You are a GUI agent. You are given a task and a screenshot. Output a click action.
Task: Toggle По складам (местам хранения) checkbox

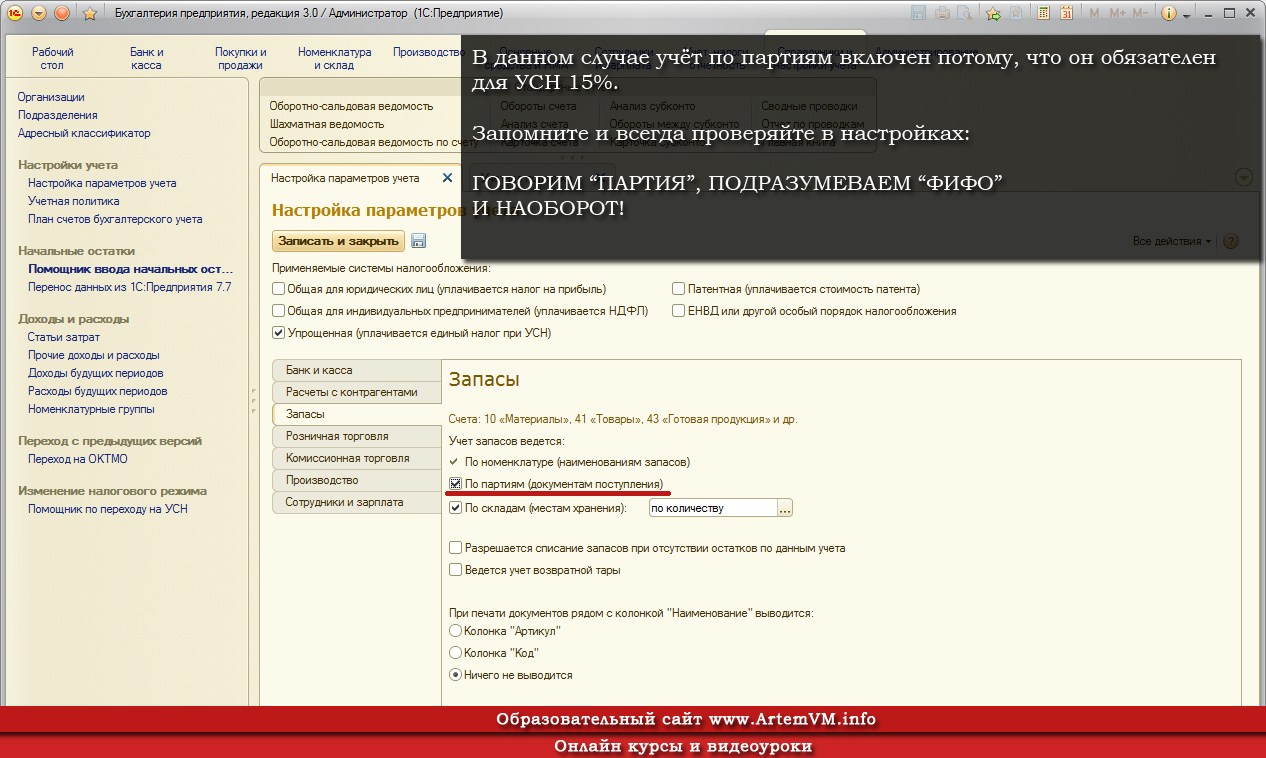click(456, 508)
